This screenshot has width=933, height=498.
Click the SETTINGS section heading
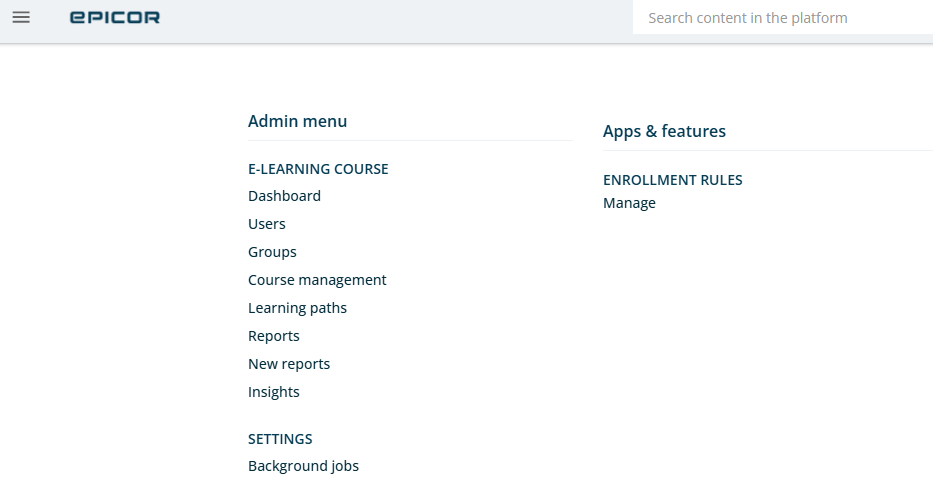[280, 439]
